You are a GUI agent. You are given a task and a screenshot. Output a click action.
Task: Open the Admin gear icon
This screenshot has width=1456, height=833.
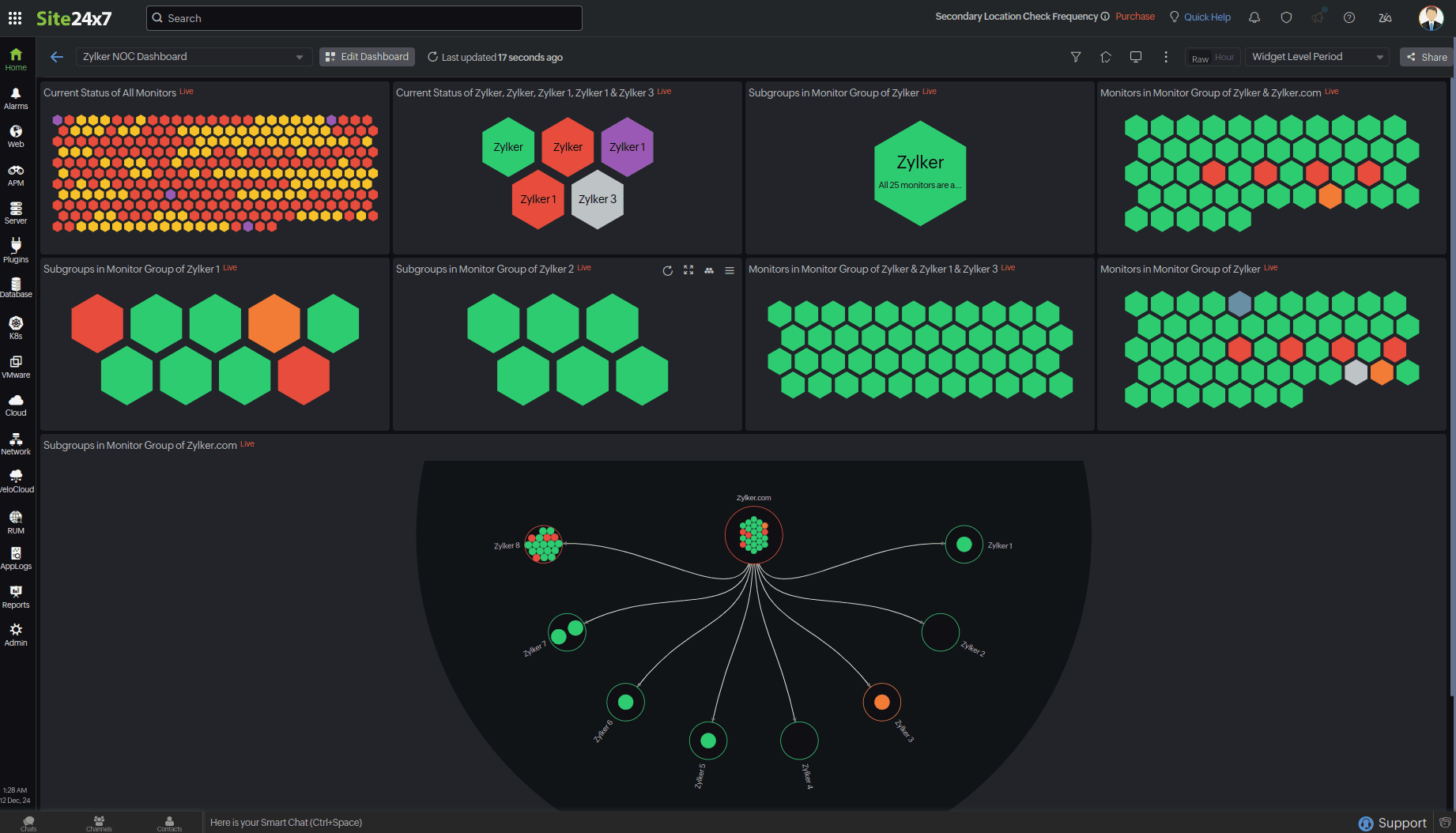16,635
